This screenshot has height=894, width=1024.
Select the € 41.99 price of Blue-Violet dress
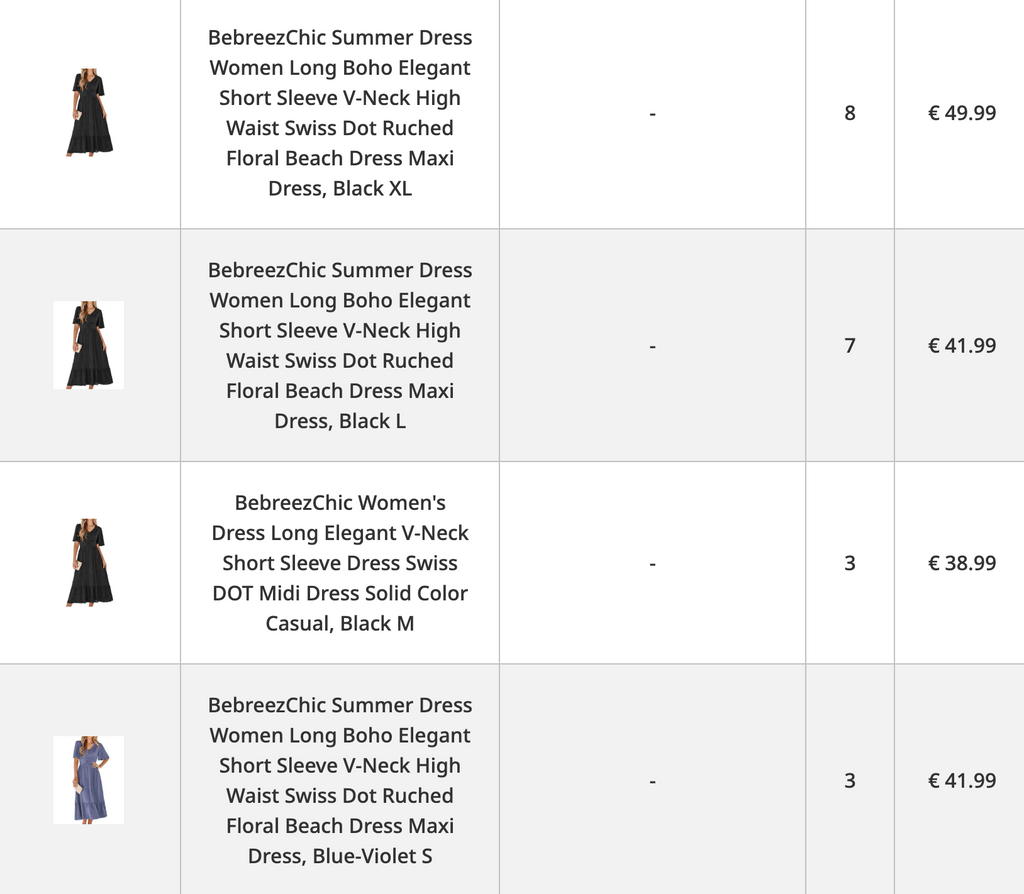962,780
